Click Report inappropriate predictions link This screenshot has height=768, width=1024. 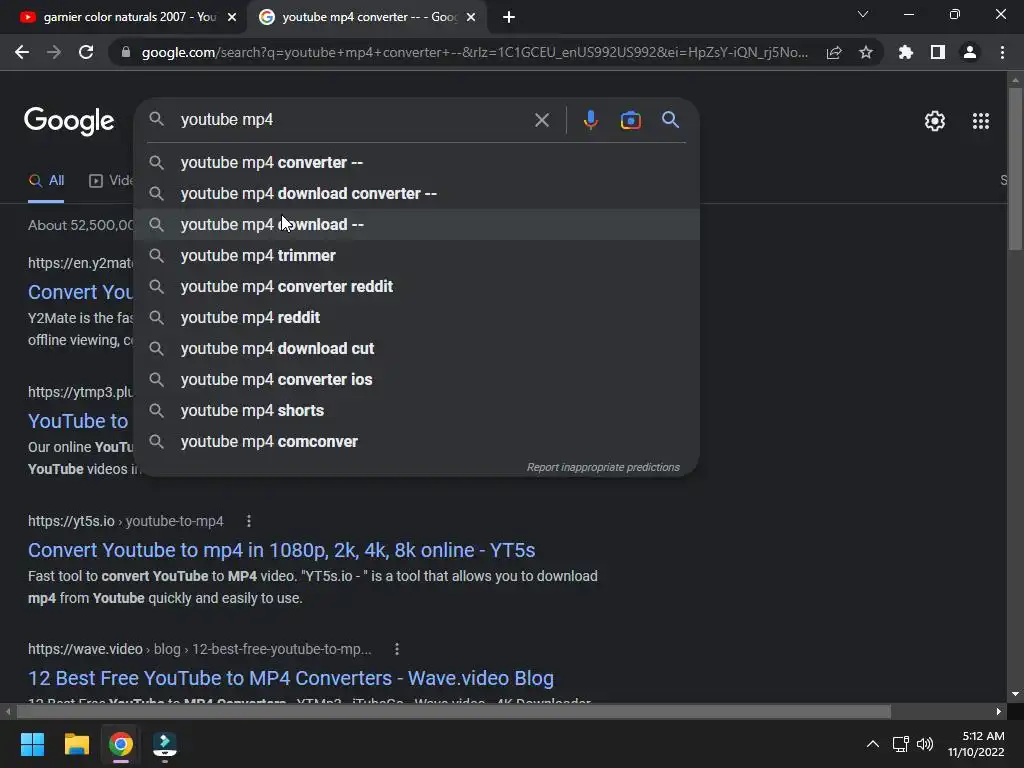603,468
